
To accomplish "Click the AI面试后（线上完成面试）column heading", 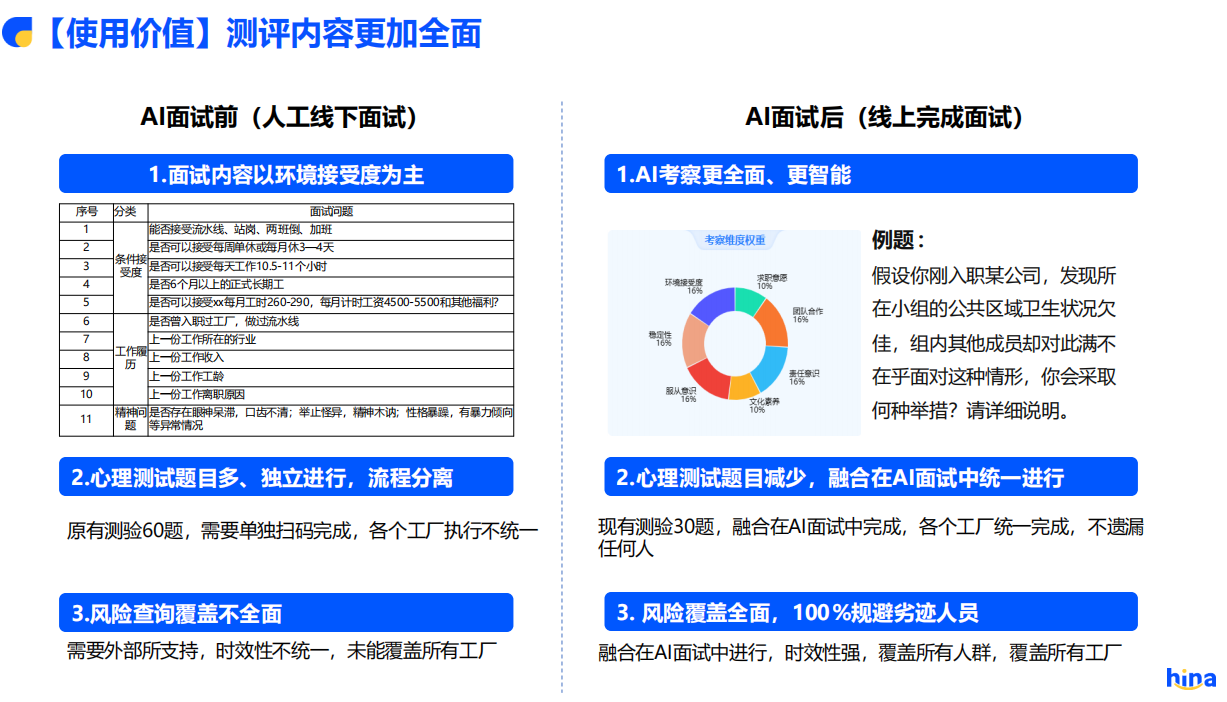I will coord(885,117).
